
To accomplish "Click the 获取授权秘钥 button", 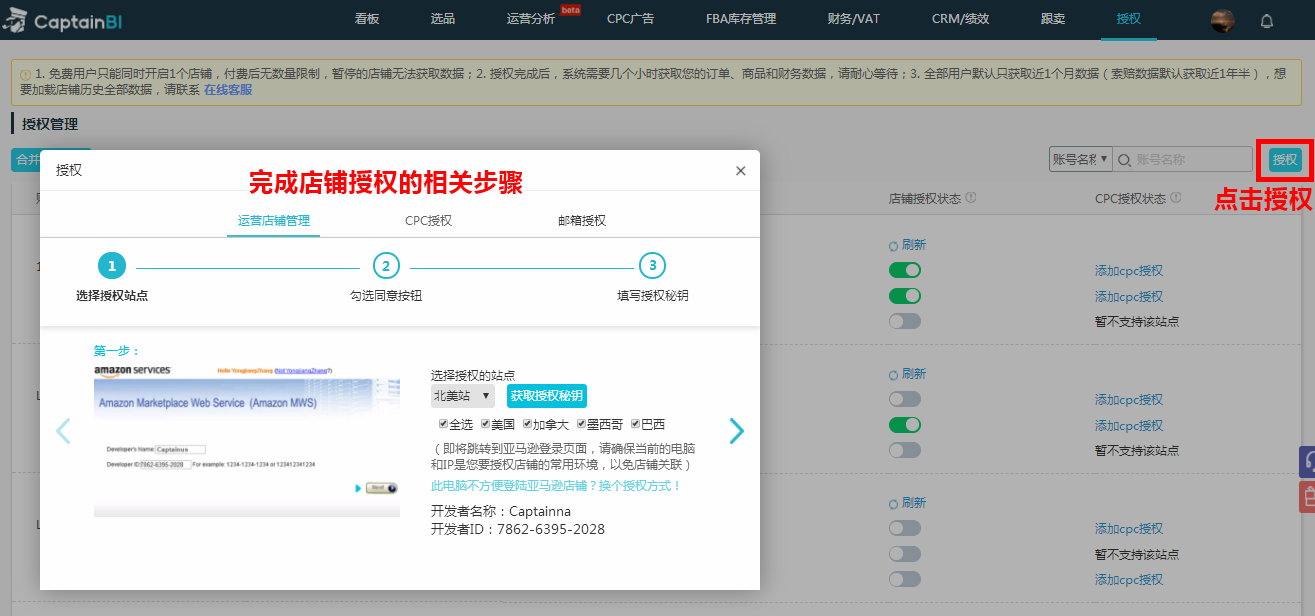I will pyautogui.click(x=547, y=396).
